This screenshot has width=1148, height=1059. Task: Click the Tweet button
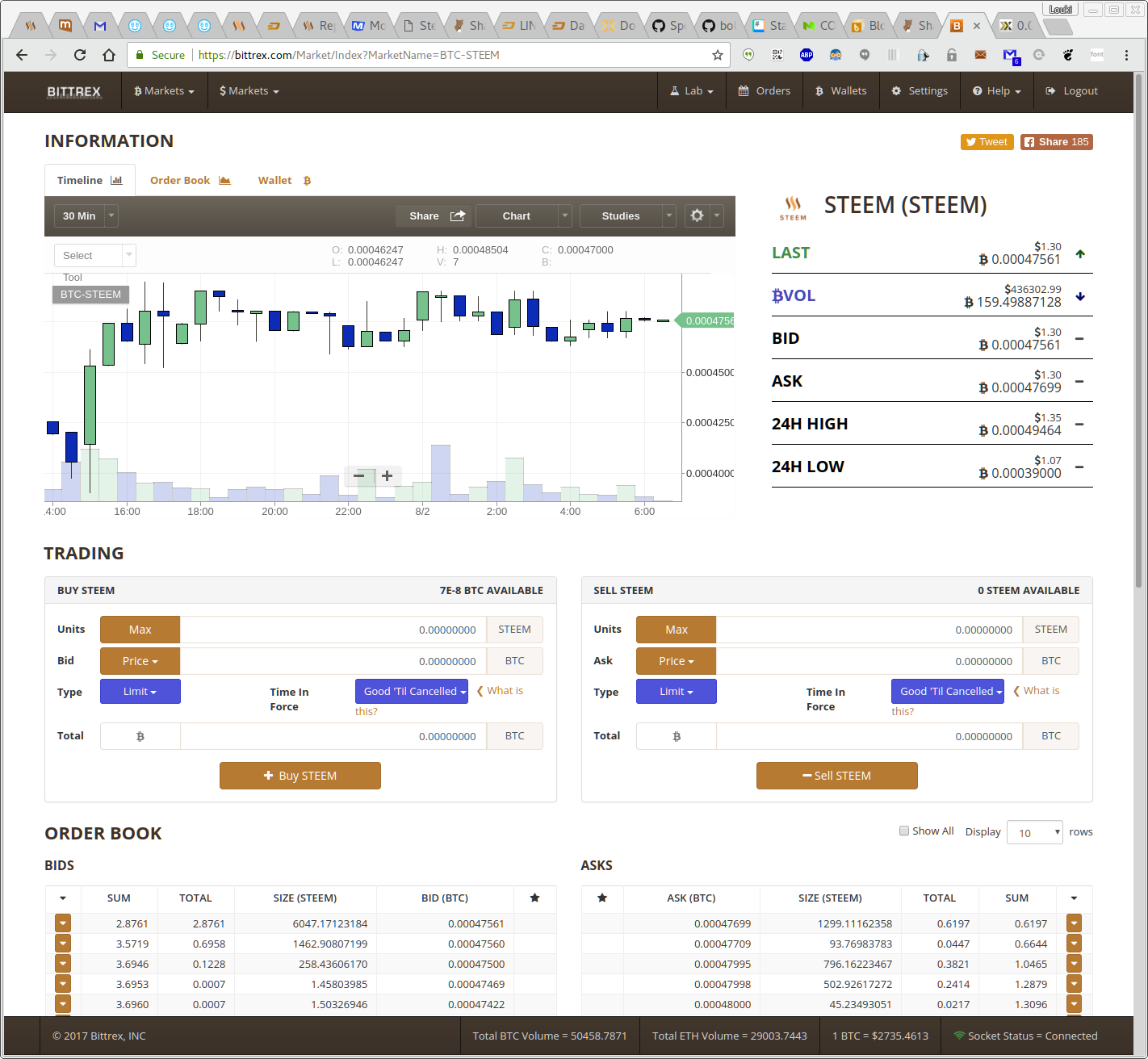tap(987, 142)
